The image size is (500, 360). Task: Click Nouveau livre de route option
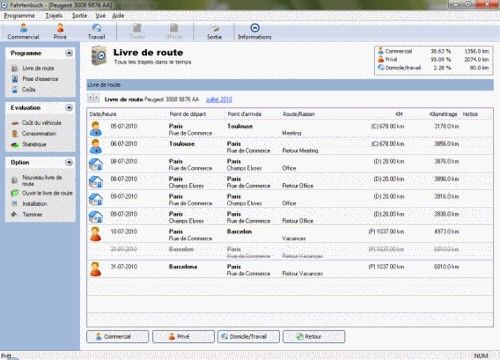pyautogui.click(x=42, y=180)
